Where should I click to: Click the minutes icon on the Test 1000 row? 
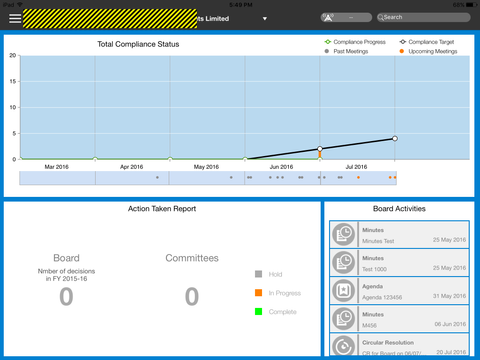[x=344, y=263]
